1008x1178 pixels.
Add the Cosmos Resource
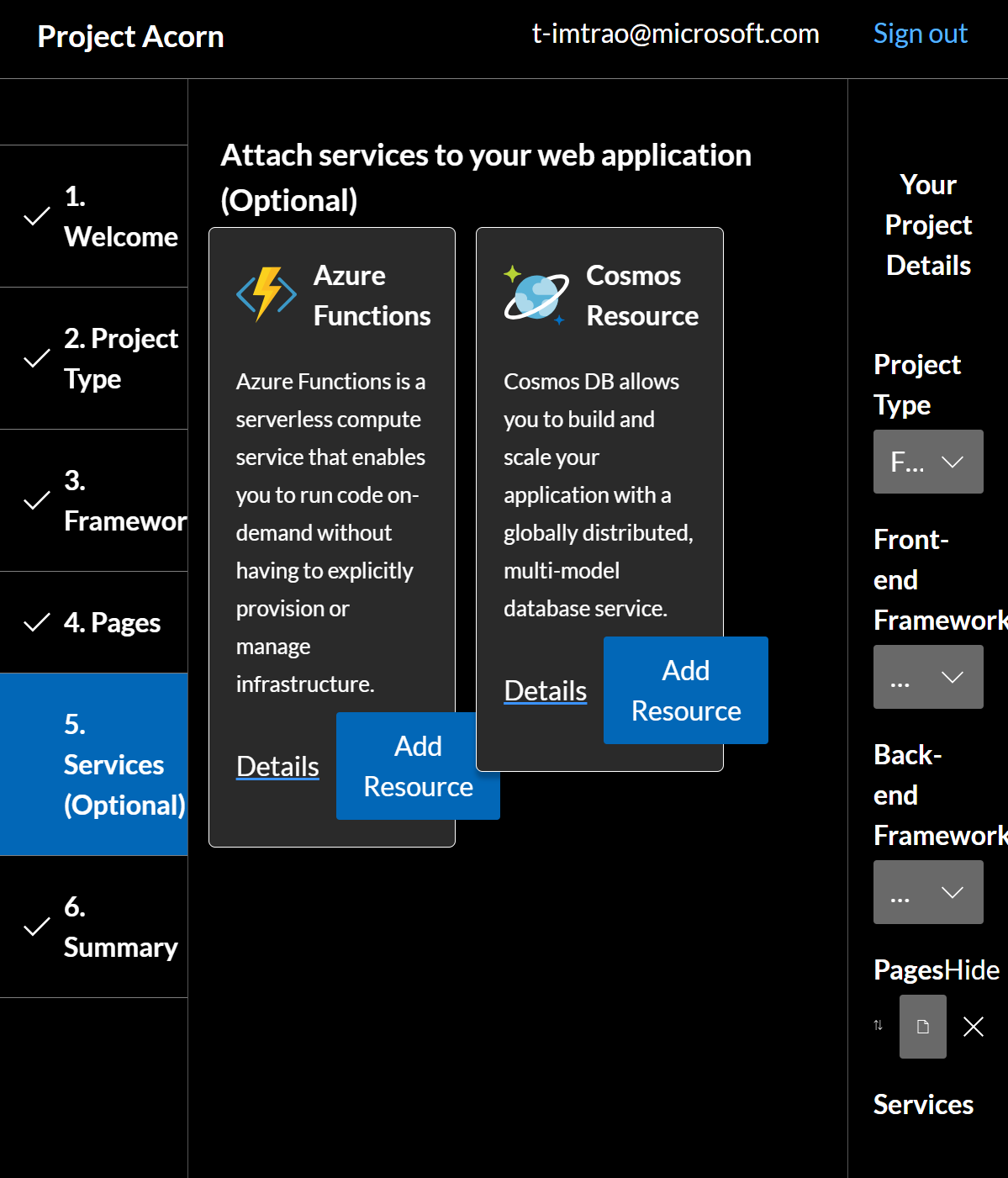686,690
